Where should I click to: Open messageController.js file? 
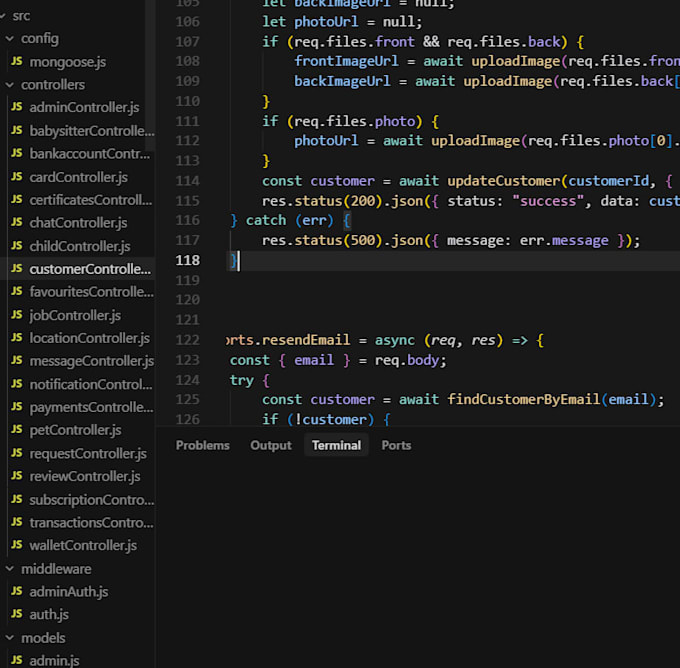coord(92,361)
